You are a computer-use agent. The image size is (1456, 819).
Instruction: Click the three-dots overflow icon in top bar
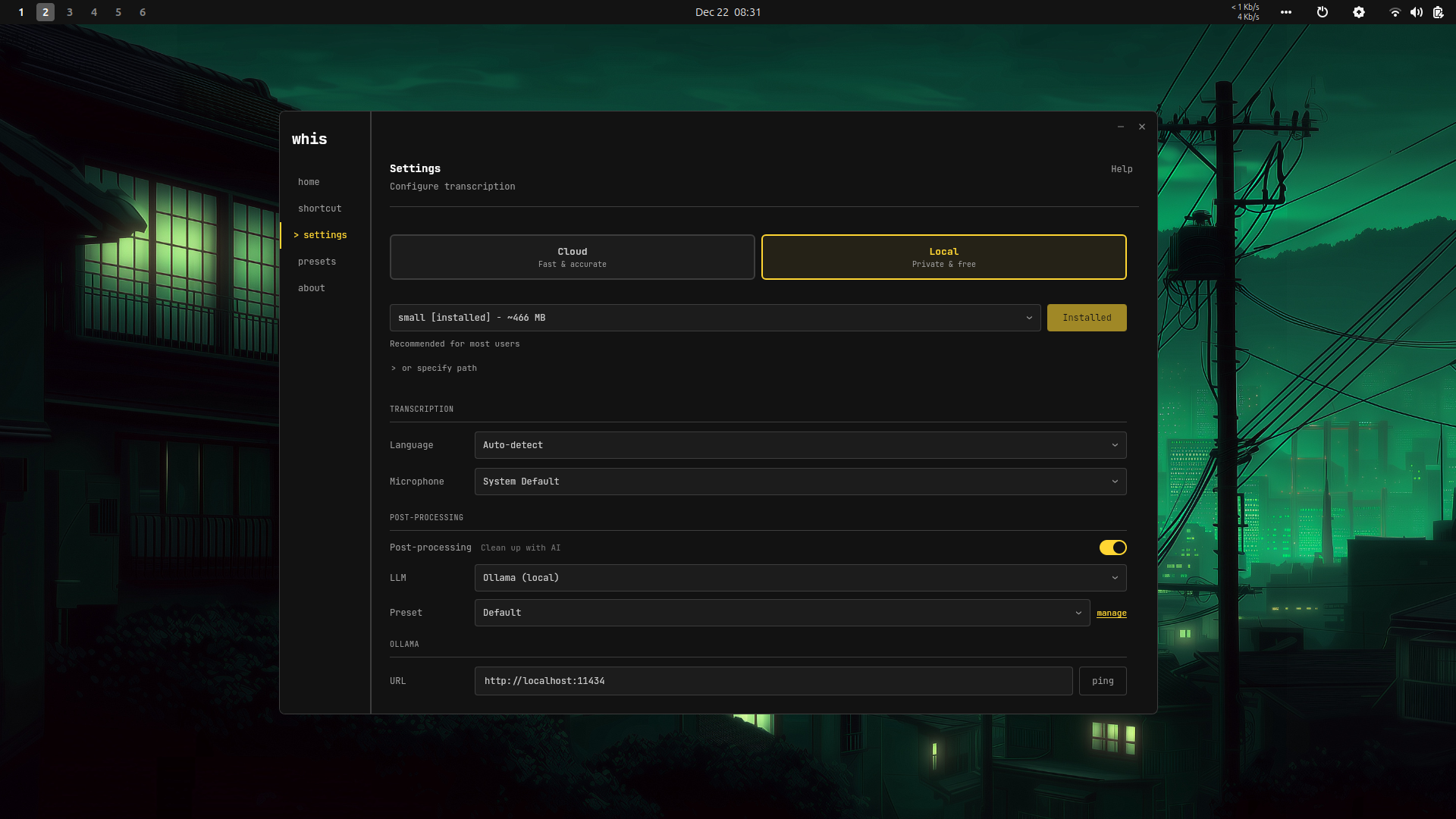point(1285,12)
